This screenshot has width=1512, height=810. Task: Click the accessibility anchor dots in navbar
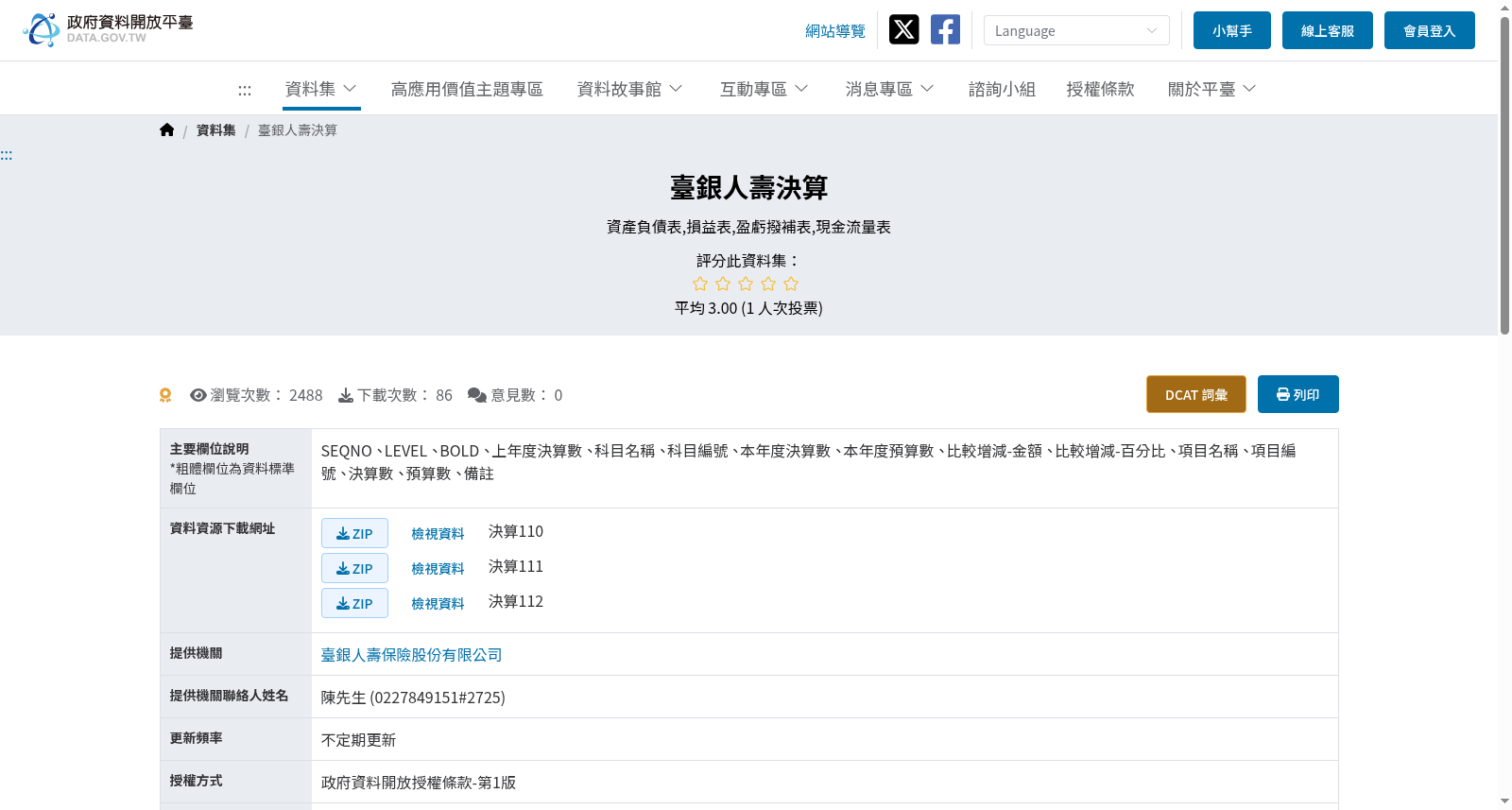(245, 90)
